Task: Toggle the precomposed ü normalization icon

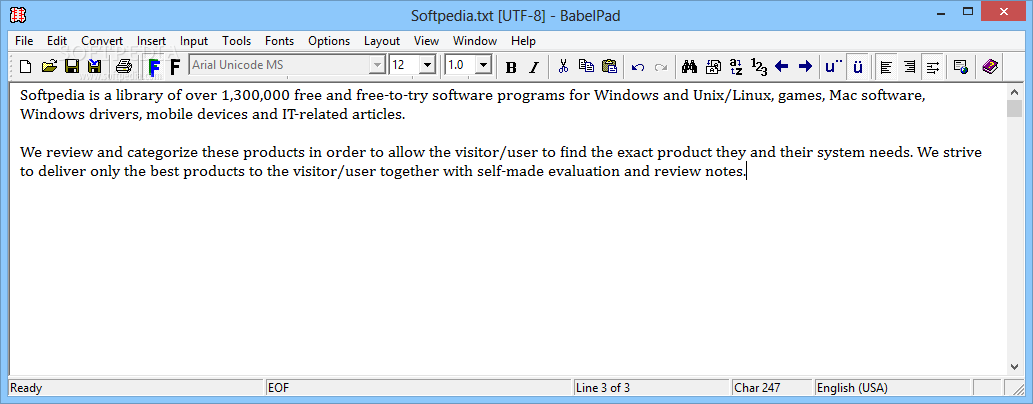Action: 858,67
